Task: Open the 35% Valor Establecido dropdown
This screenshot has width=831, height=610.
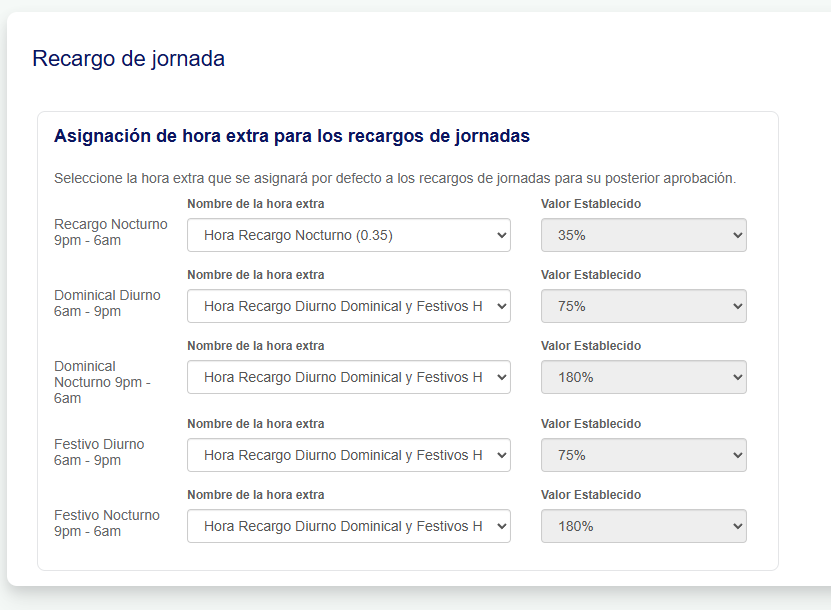Action: pyautogui.click(x=643, y=235)
